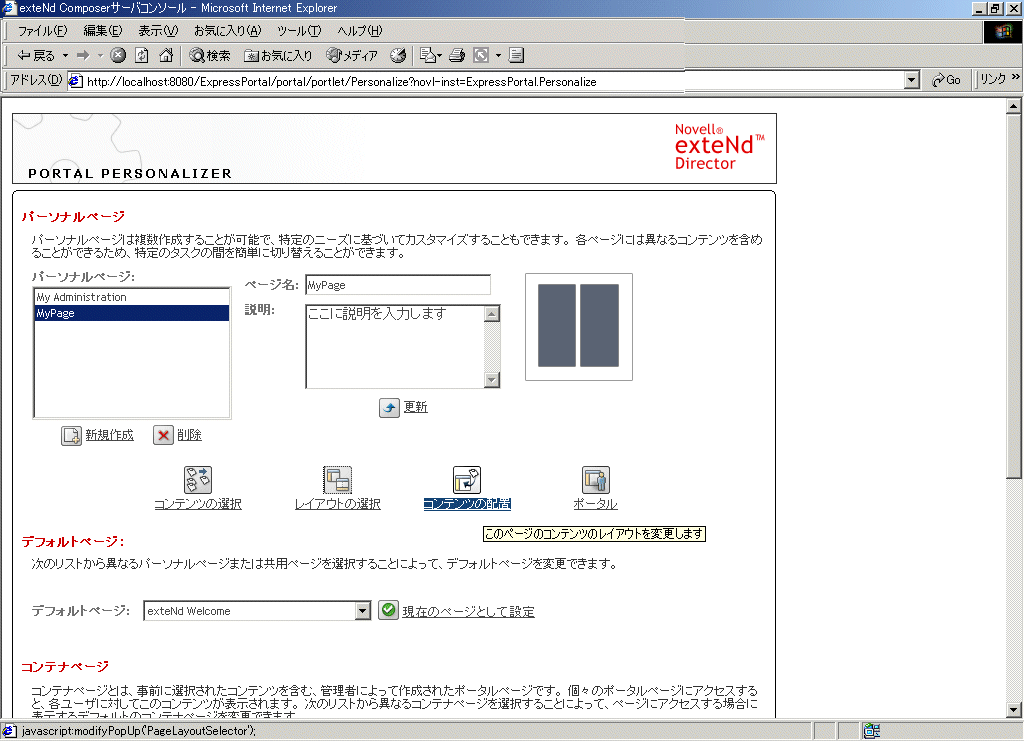Click the 新規作成 new page icon

[71, 435]
